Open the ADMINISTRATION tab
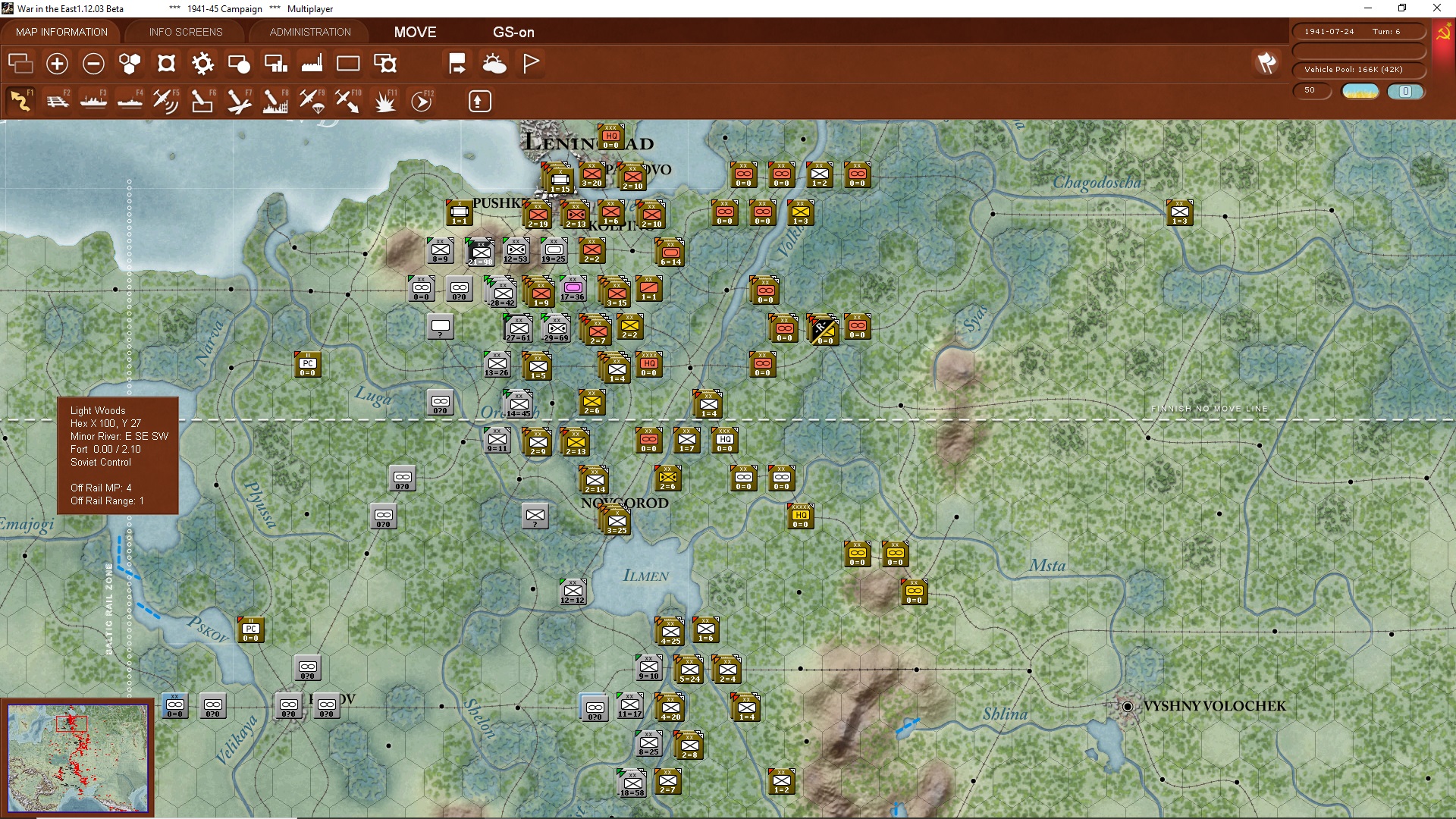1456x819 pixels. [310, 32]
